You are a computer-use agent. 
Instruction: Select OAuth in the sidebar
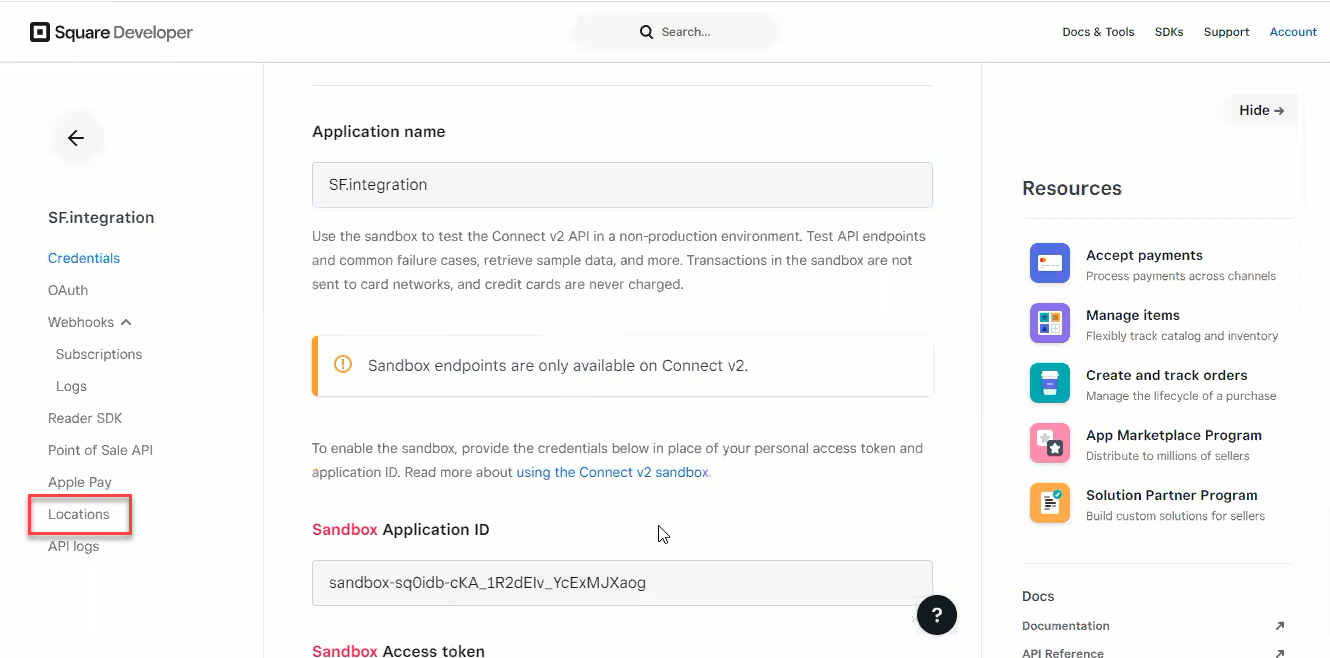tap(68, 290)
